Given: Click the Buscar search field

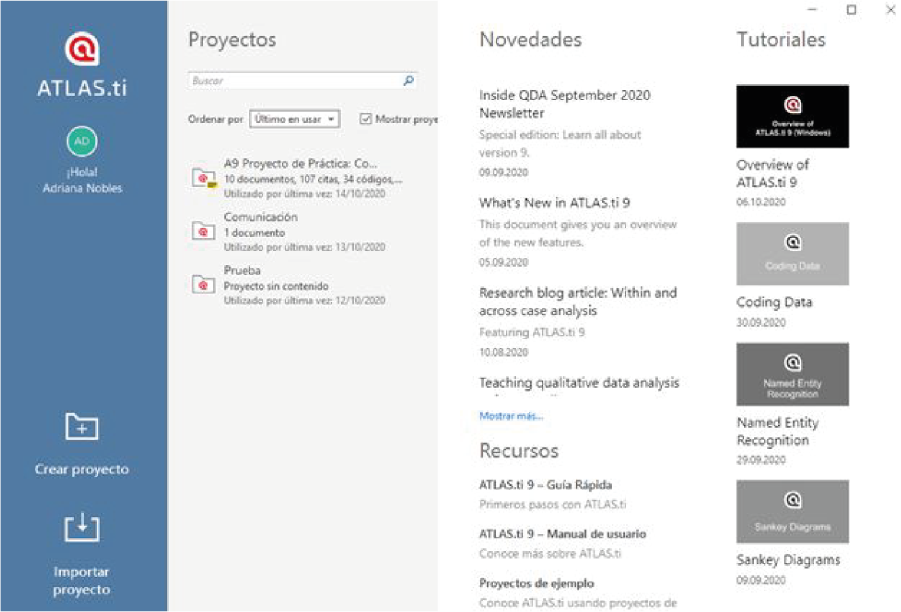Looking at the screenshot, I should coord(302,80).
